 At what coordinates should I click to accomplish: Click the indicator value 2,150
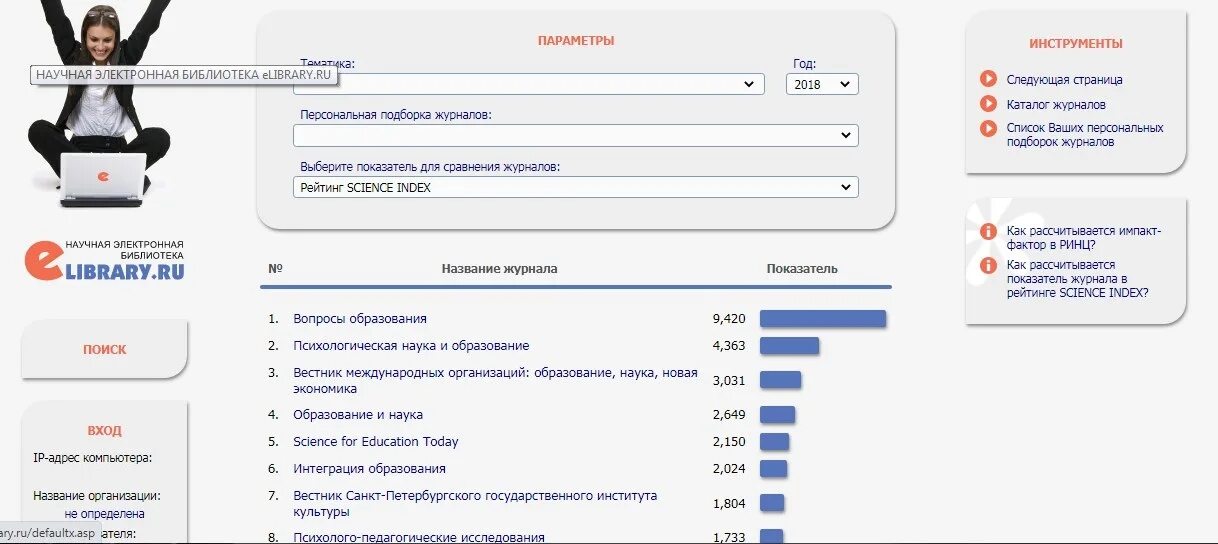[x=729, y=442]
